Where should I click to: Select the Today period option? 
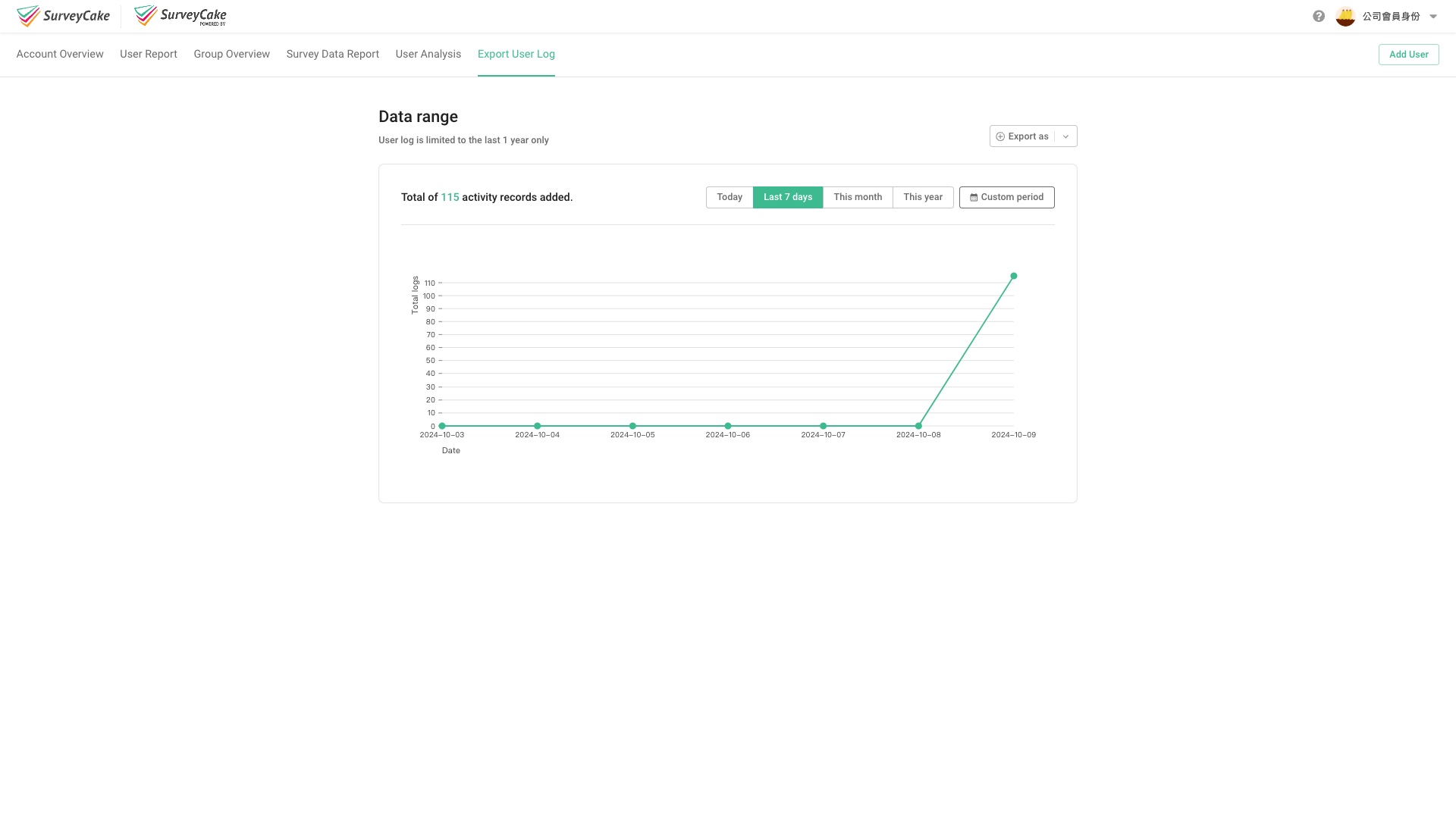pos(729,197)
